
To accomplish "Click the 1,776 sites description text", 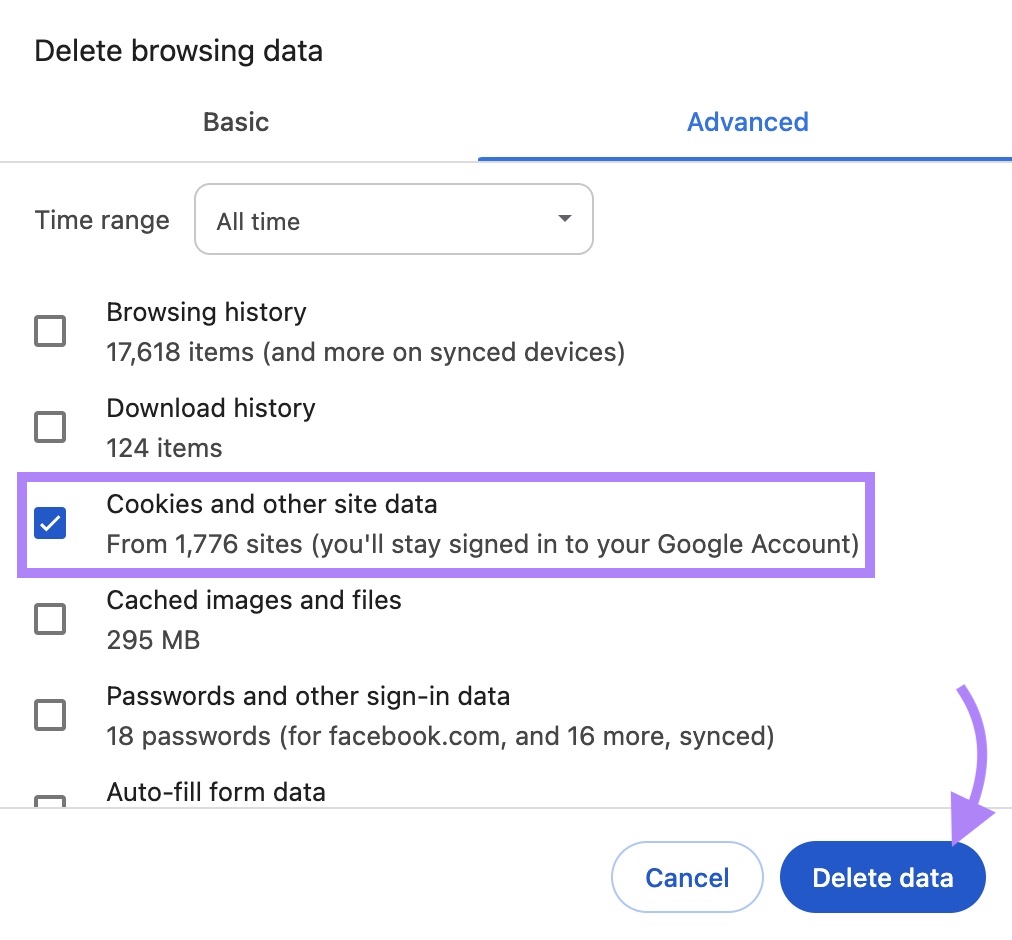I will pos(482,544).
